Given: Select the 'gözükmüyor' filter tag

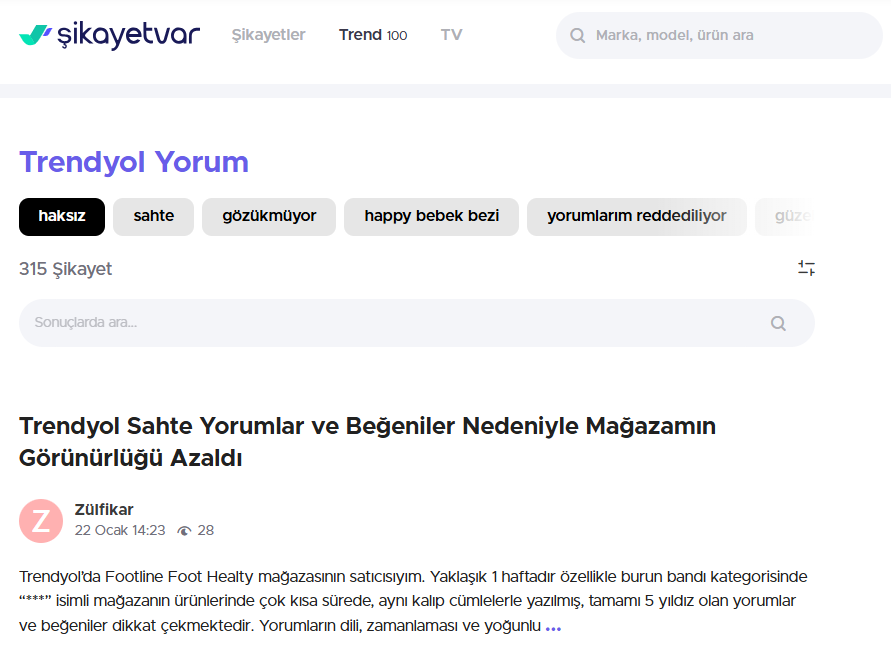Looking at the screenshot, I should tap(269, 216).
